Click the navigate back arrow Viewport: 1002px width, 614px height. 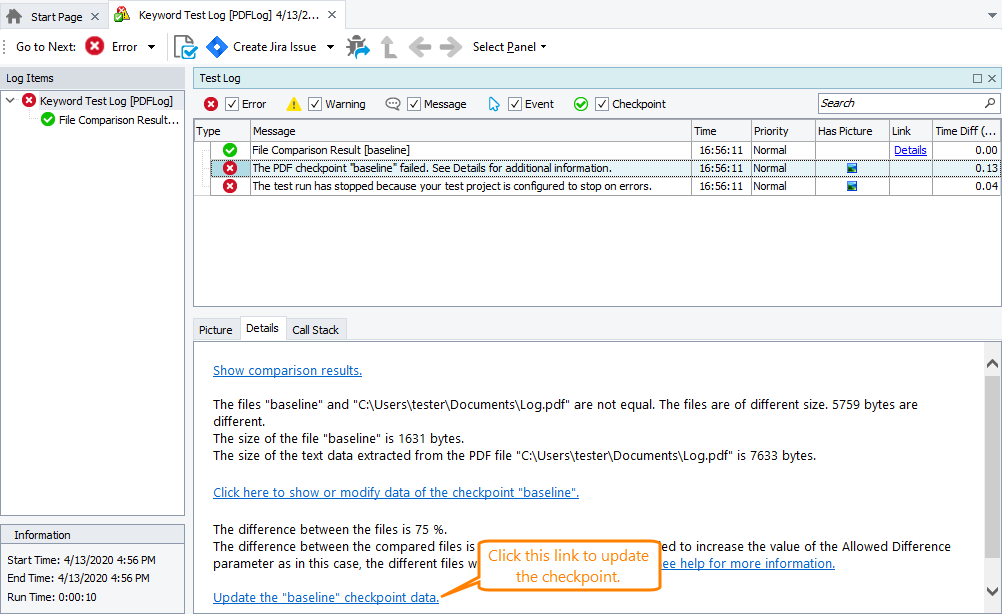coord(419,46)
